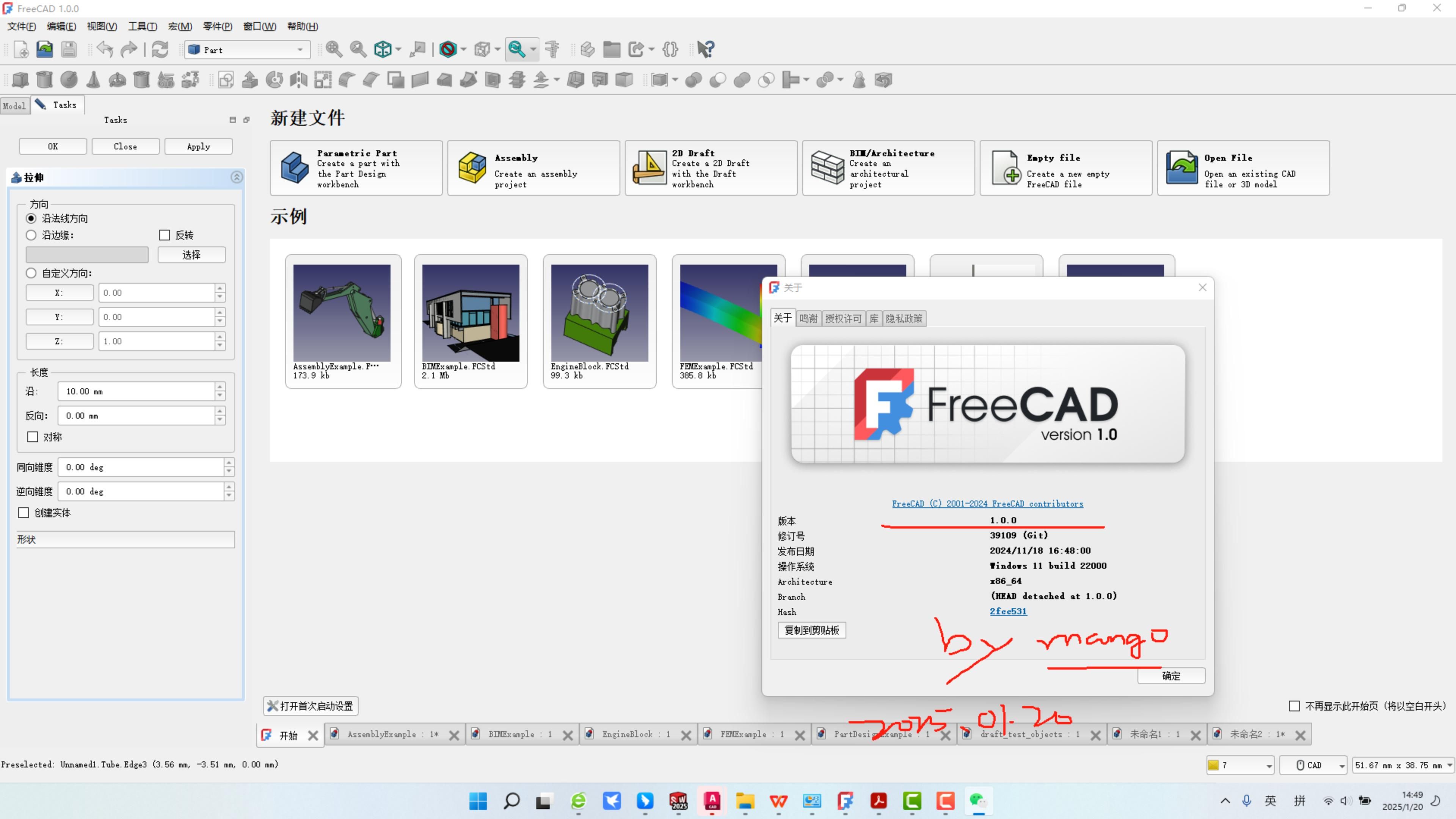Increase length using the 10.00 mm stepper arrow

click(x=220, y=387)
